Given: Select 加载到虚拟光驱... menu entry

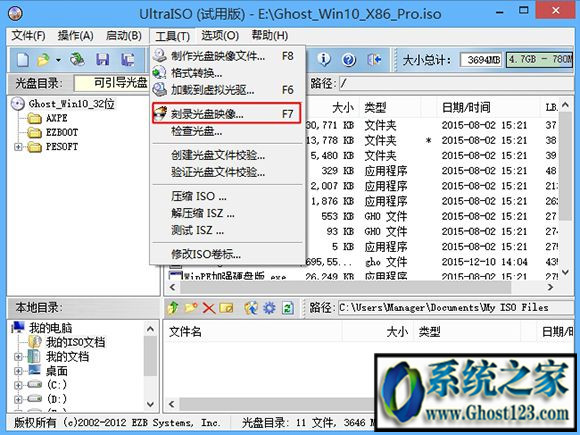Looking at the screenshot, I should (x=227, y=90).
